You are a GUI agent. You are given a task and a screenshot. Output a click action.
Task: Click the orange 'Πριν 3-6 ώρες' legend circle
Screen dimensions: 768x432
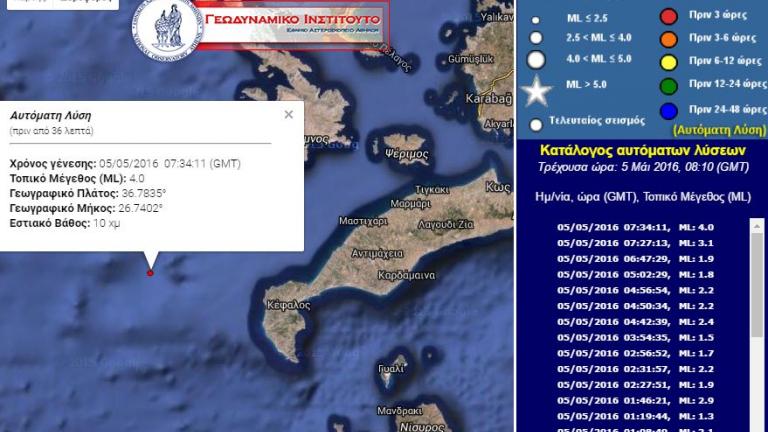point(669,39)
